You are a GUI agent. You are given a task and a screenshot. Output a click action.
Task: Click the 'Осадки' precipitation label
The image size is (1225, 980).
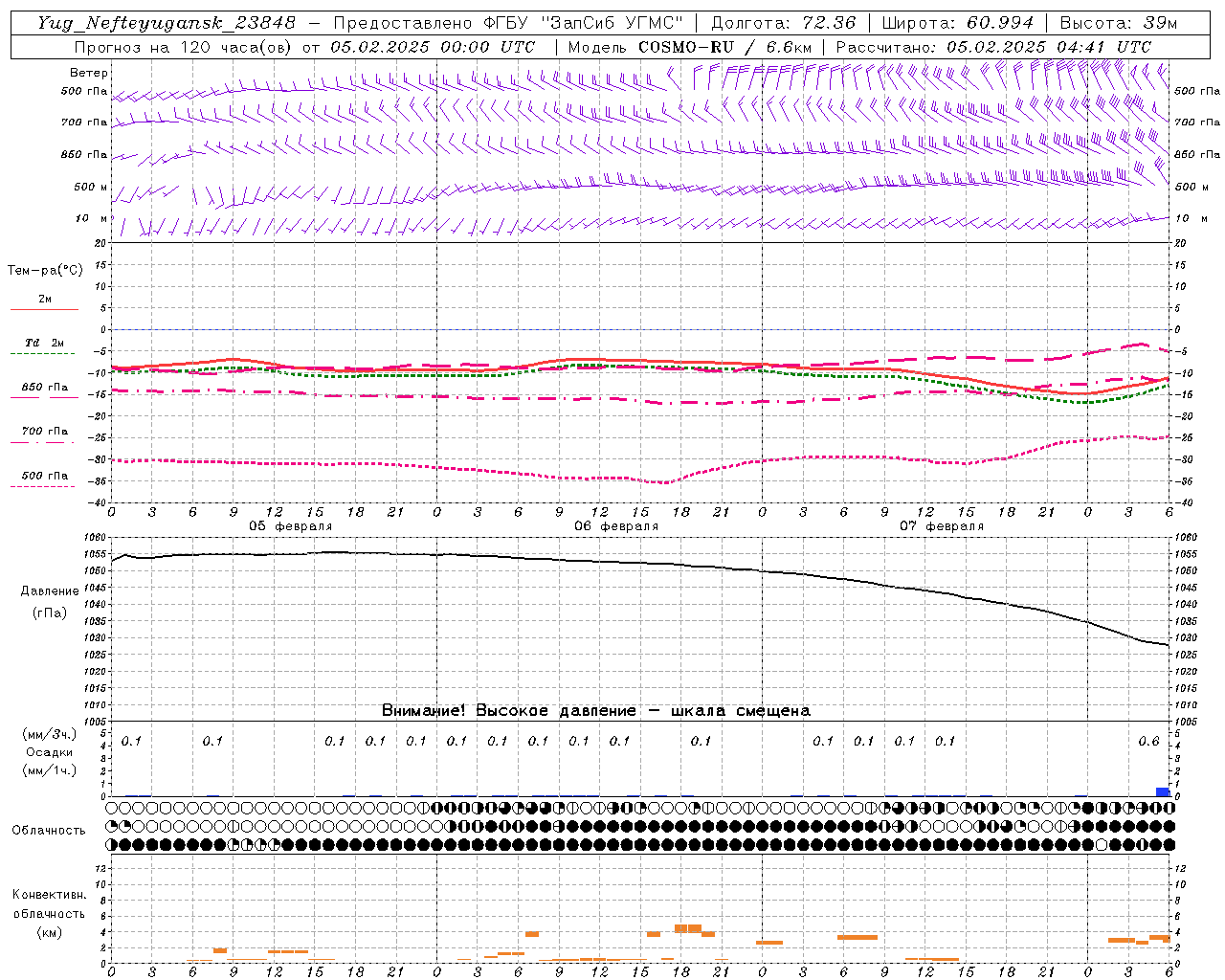[x=50, y=752]
